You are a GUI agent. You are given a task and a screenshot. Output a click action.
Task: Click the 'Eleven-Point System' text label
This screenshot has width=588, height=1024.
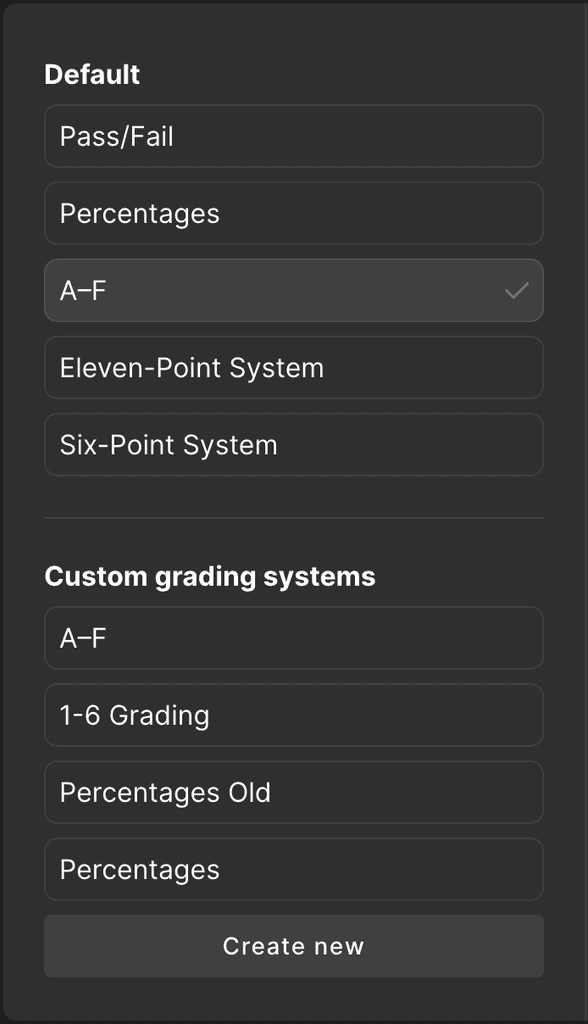point(192,368)
